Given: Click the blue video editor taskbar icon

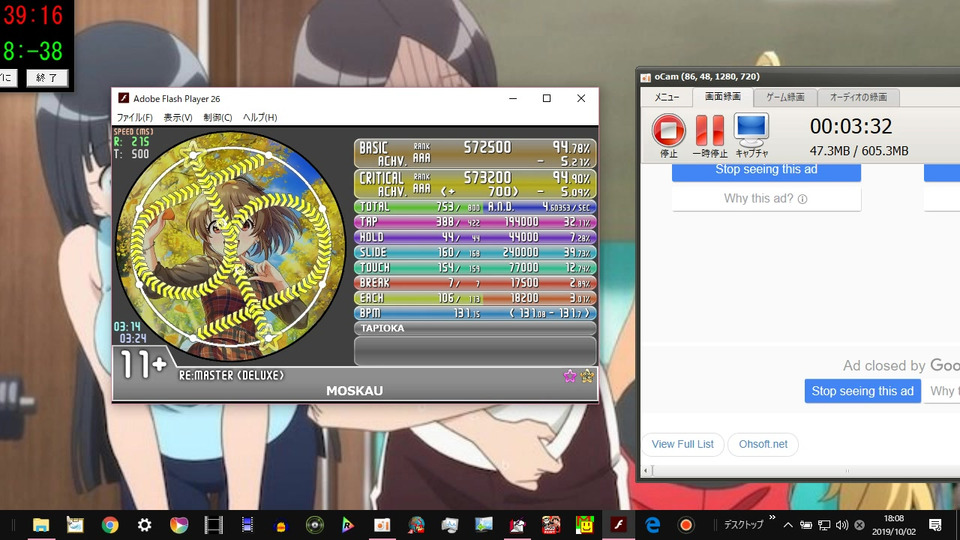Looking at the screenshot, I should click(x=247, y=525).
